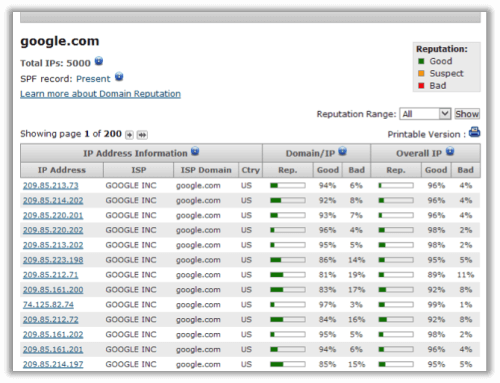Image resolution: width=500 pixels, height=383 pixels.
Task: Click the ISP Domain column header
Action: pos(206,170)
